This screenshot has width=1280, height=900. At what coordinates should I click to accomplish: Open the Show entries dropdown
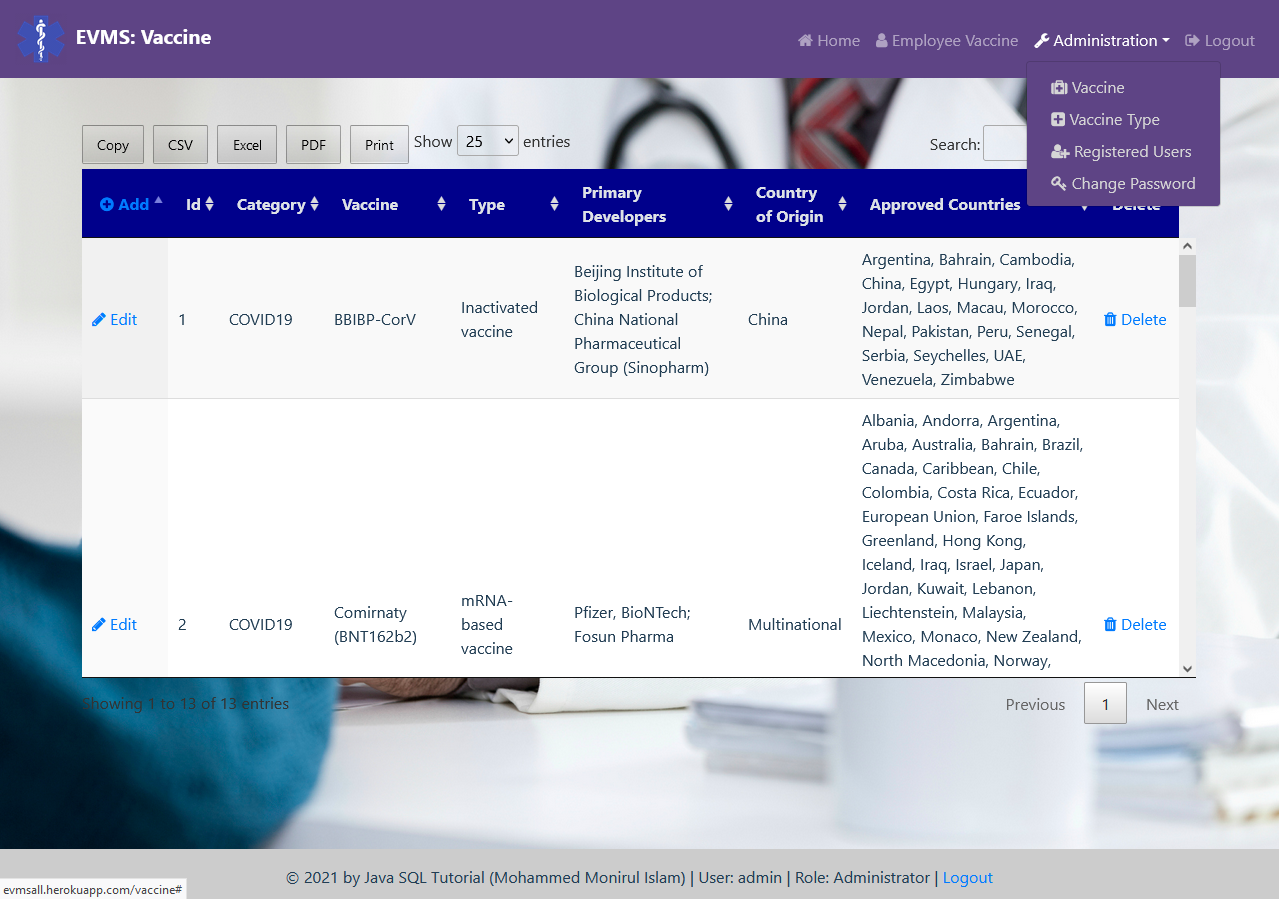click(x=487, y=141)
